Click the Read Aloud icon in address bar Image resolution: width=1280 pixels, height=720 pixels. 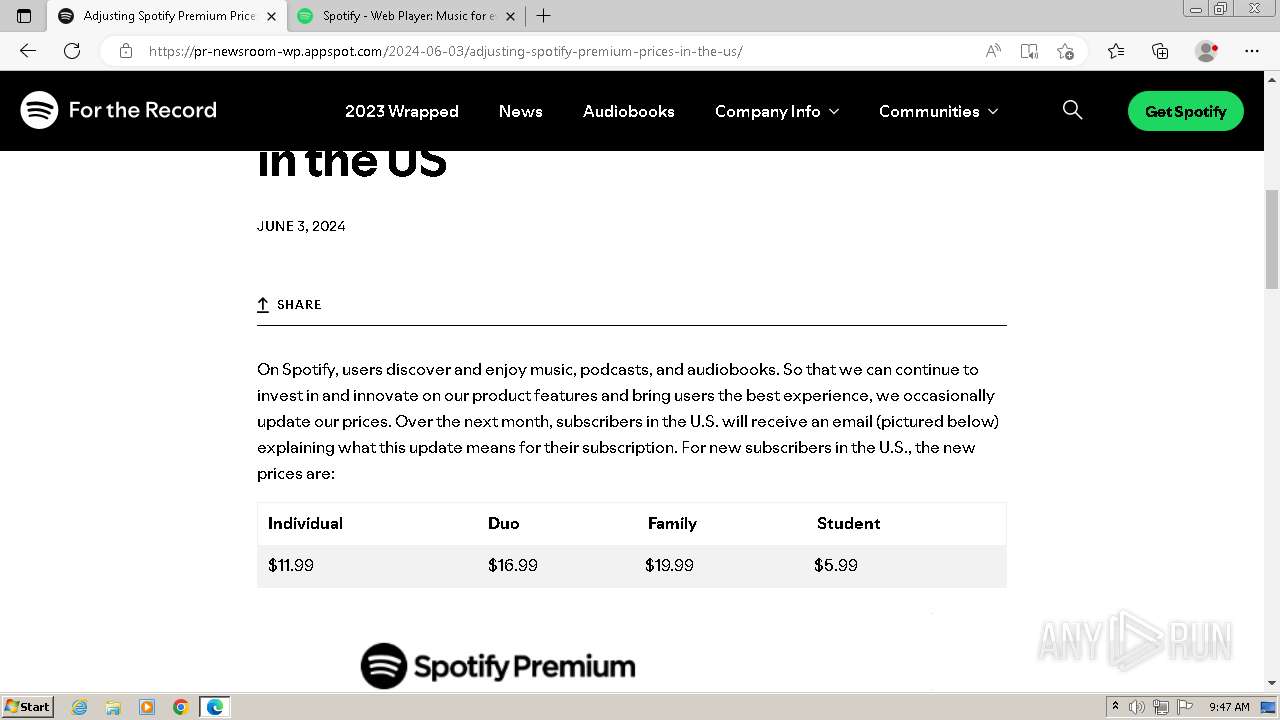pos(993,51)
